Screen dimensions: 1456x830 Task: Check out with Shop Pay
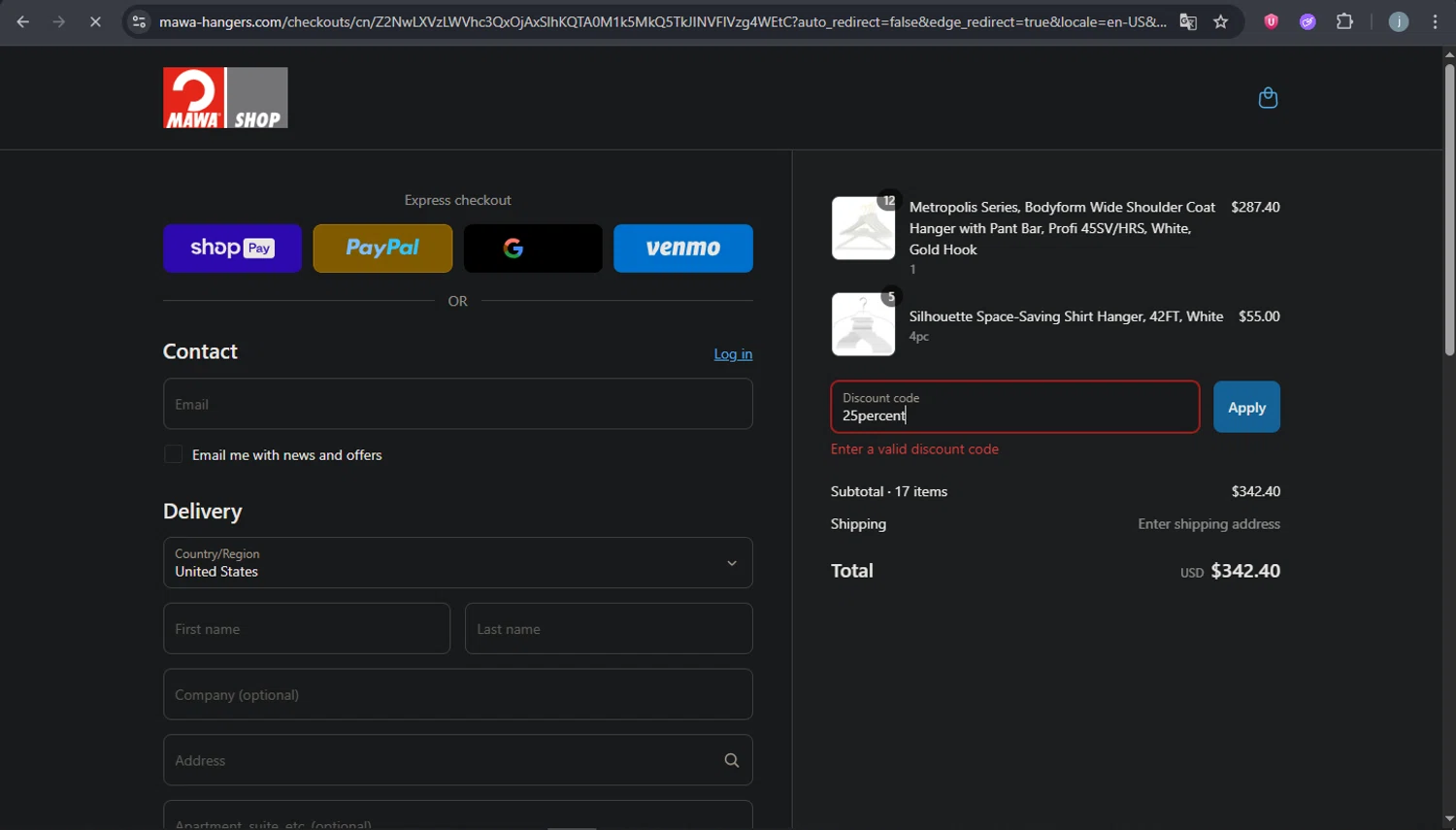(232, 249)
